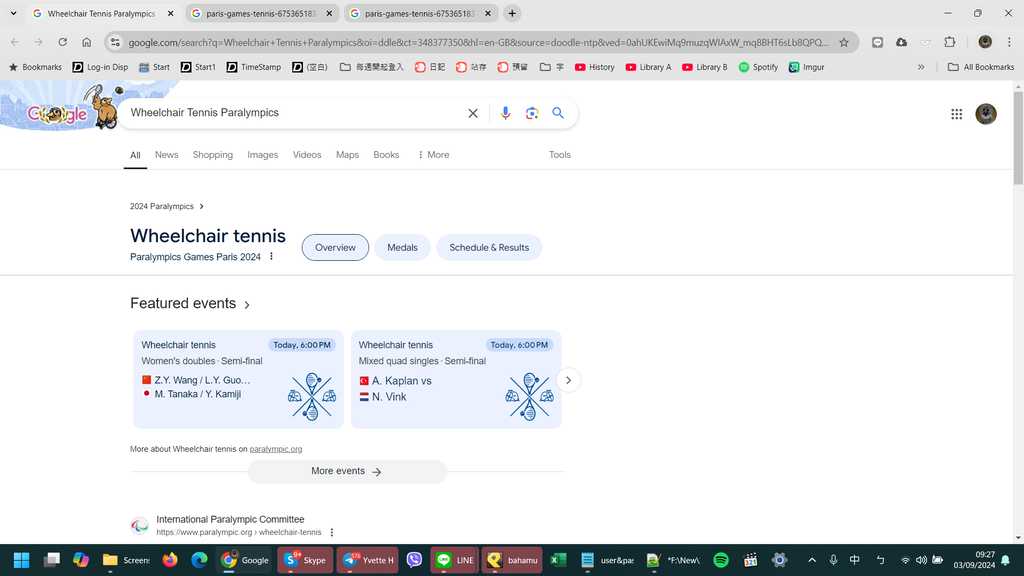Screen dimensions: 1024x576
Task: Open the LINE taskbar button
Action: pos(455,560)
